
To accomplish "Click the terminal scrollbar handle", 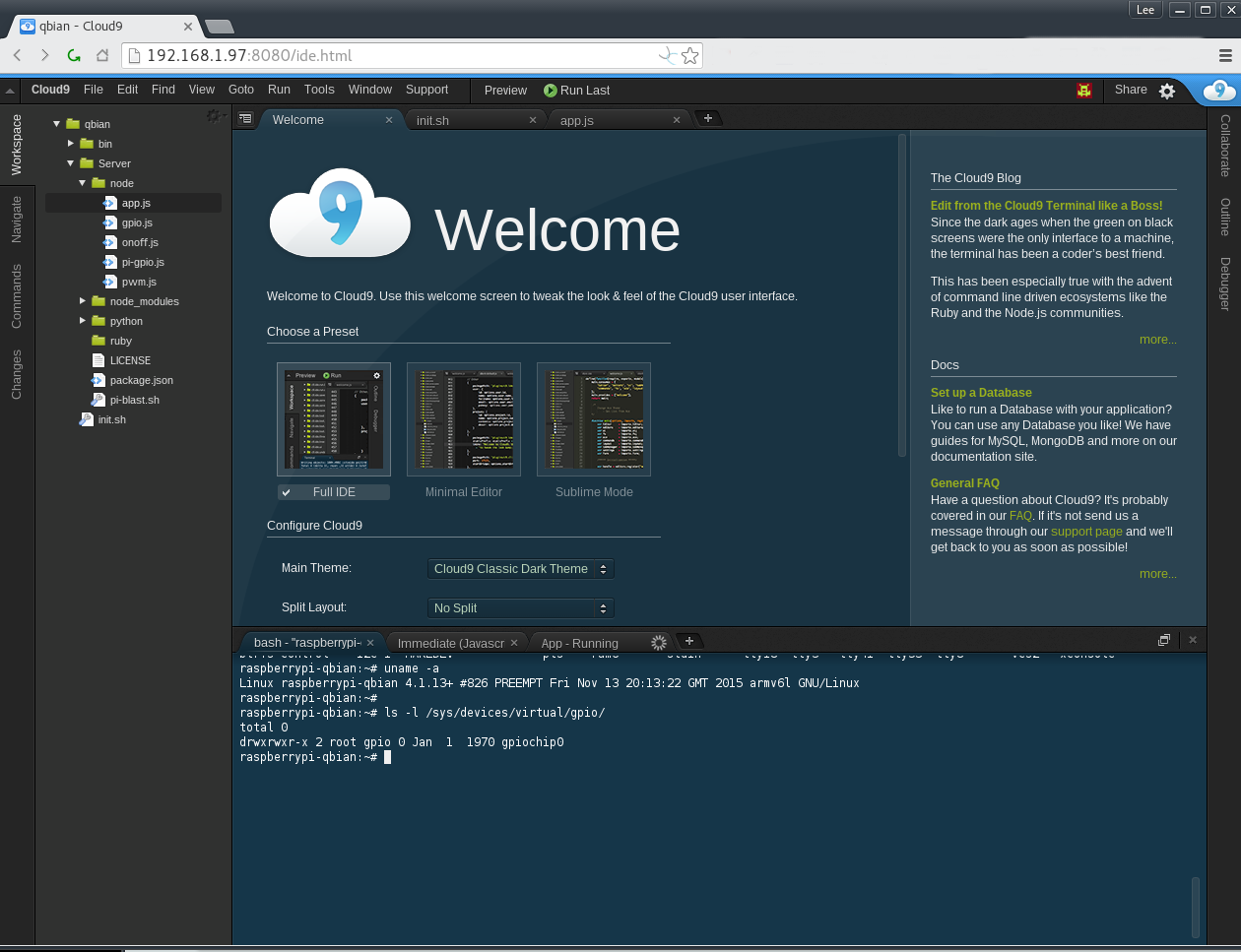I will tap(1196, 907).
